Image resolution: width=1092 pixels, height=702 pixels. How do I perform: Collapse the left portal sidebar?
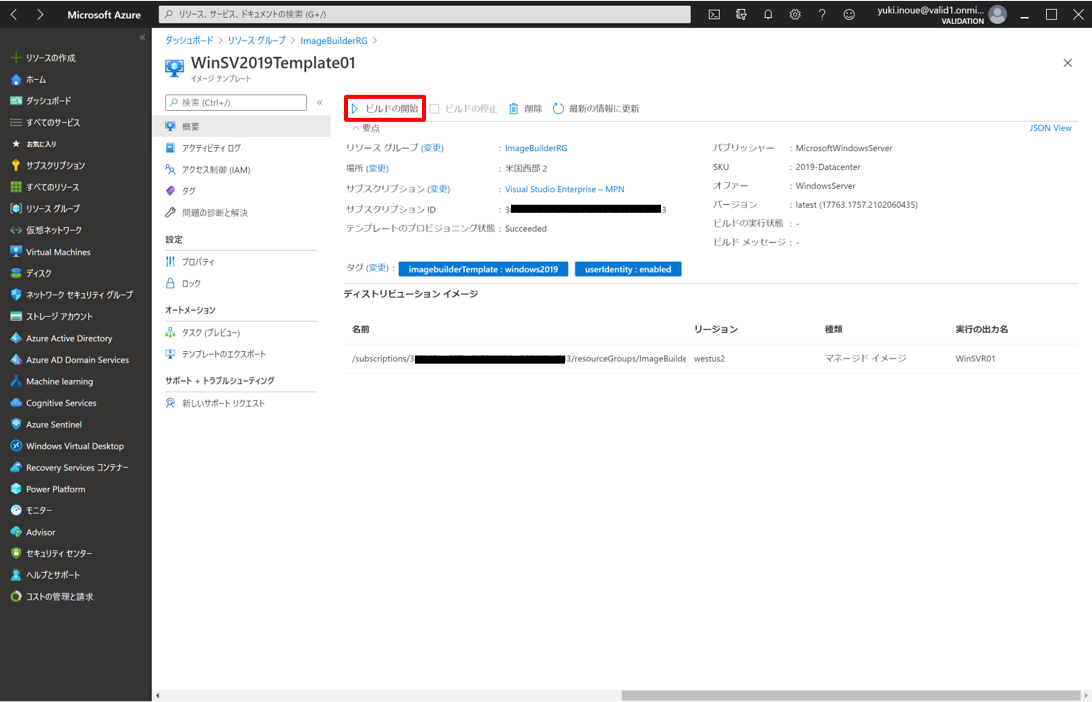142,38
